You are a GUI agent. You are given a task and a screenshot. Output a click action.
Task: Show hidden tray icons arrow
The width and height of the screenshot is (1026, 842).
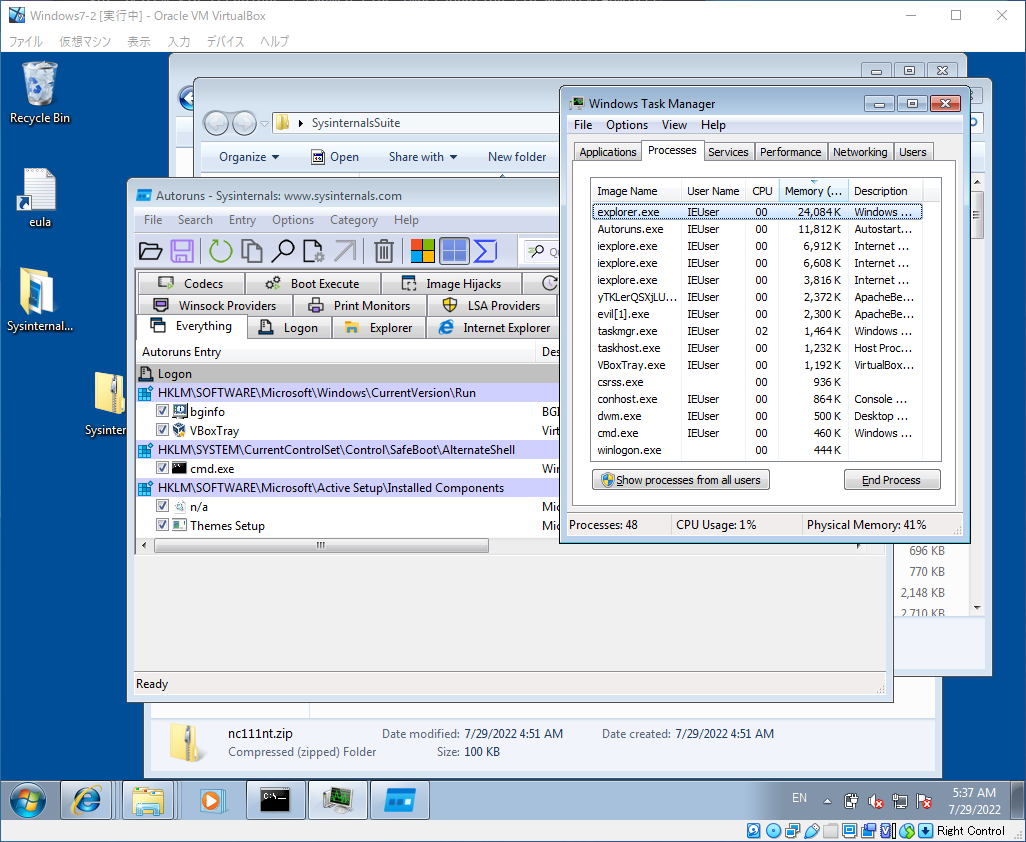pos(828,801)
